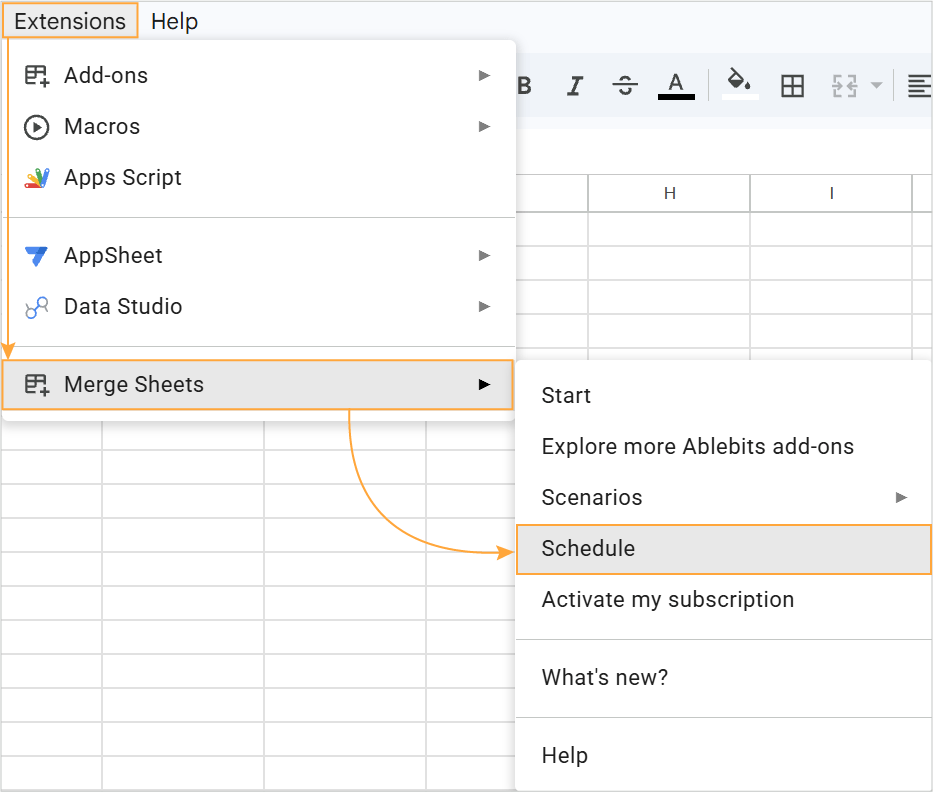Open the text color picker
The image size is (933, 792).
point(676,86)
